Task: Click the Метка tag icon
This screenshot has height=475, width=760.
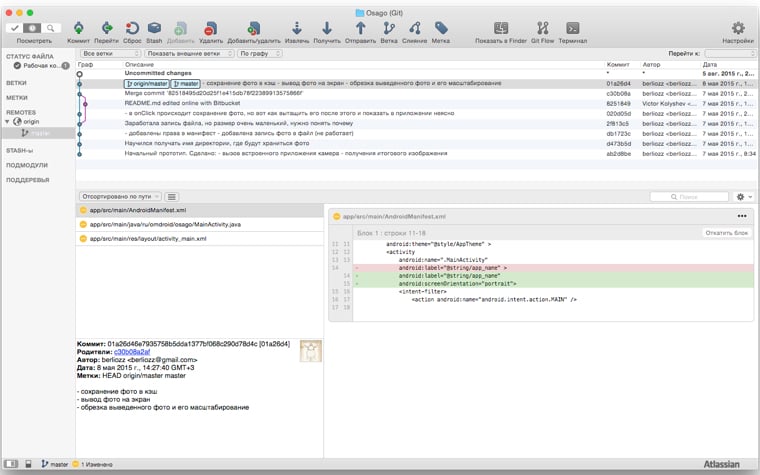Action: pyautogui.click(x=441, y=28)
